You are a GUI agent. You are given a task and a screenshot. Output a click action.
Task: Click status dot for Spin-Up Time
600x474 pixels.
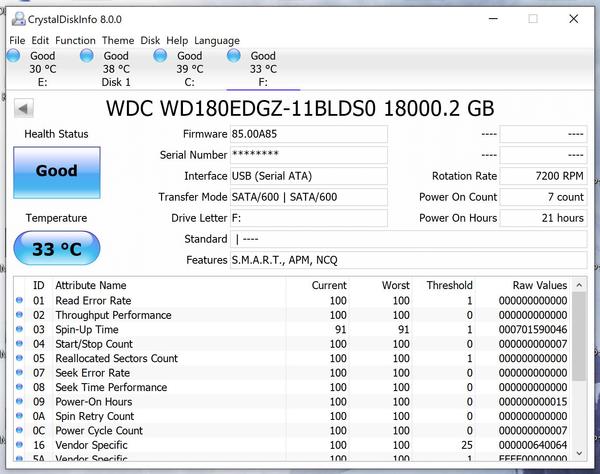19,329
